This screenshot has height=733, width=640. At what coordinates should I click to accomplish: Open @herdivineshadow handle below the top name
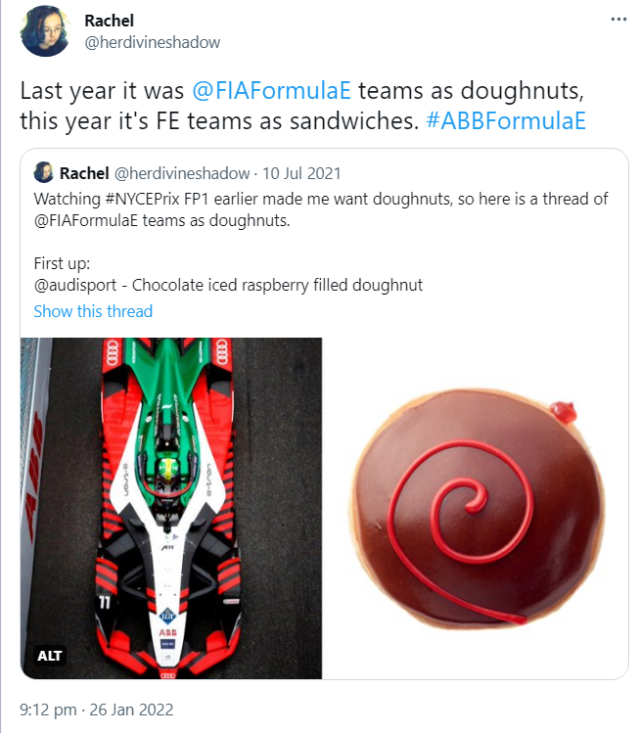pyautogui.click(x=152, y=42)
